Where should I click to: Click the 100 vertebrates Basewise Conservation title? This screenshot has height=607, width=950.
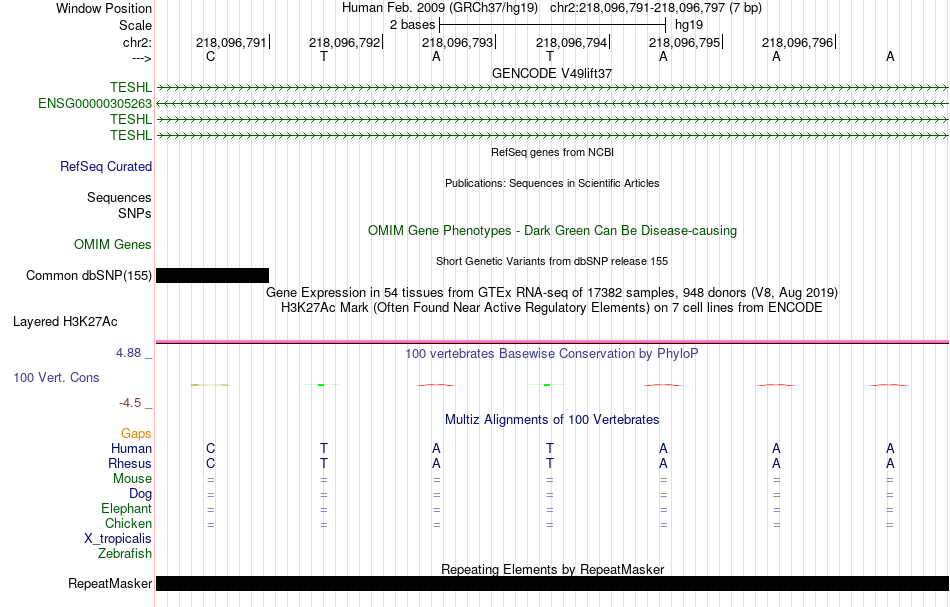click(x=552, y=353)
